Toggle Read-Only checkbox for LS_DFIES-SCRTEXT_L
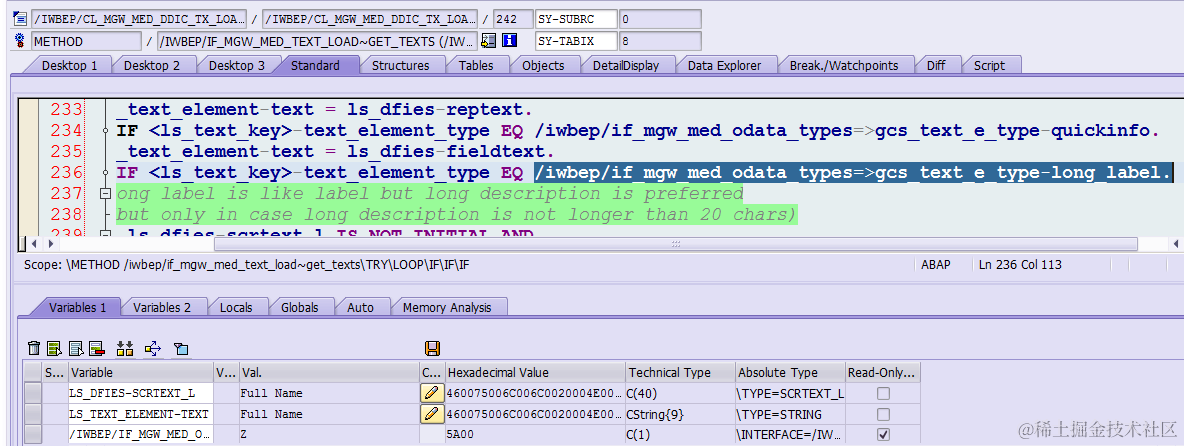This screenshot has height=446, width=1184. (883, 393)
